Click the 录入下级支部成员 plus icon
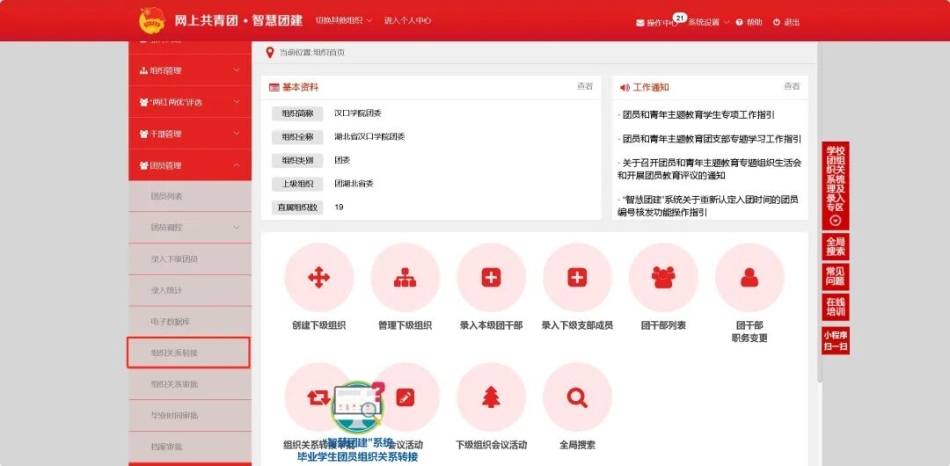This screenshot has height=466, width=950. [577, 278]
